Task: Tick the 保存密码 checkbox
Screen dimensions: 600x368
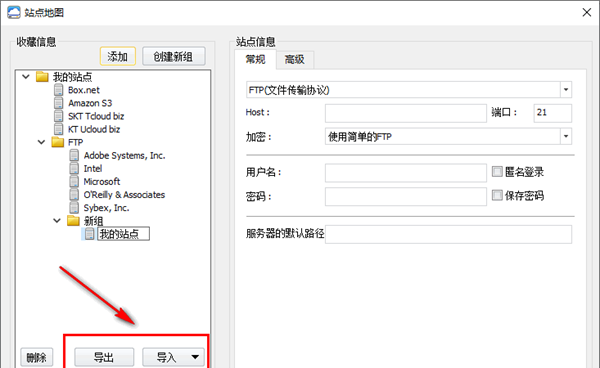Action: click(x=497, y=195)
